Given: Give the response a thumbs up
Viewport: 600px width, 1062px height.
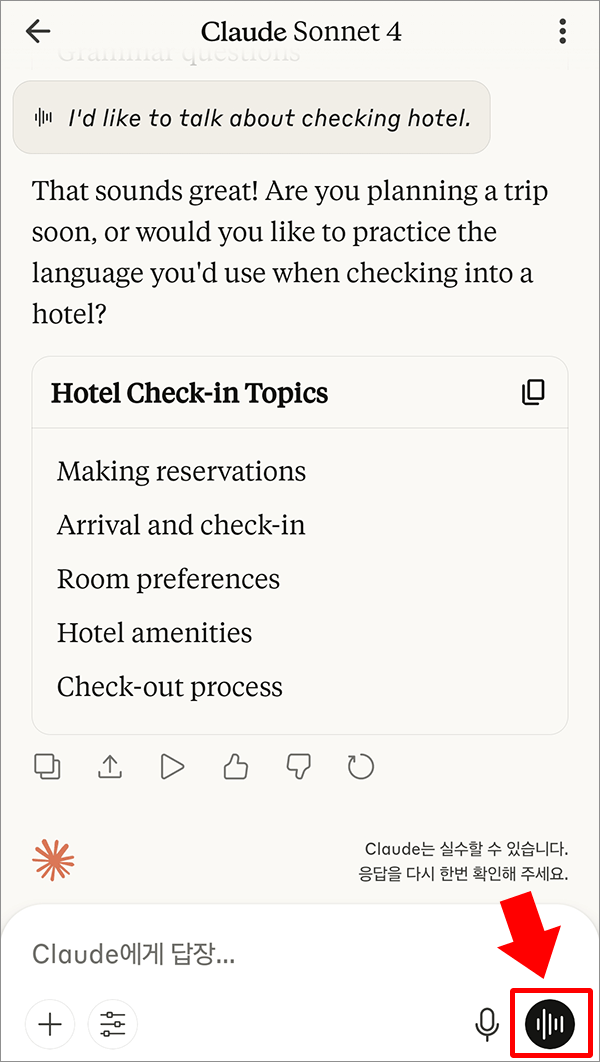Looking at the screenshot, I should point(236,767).
